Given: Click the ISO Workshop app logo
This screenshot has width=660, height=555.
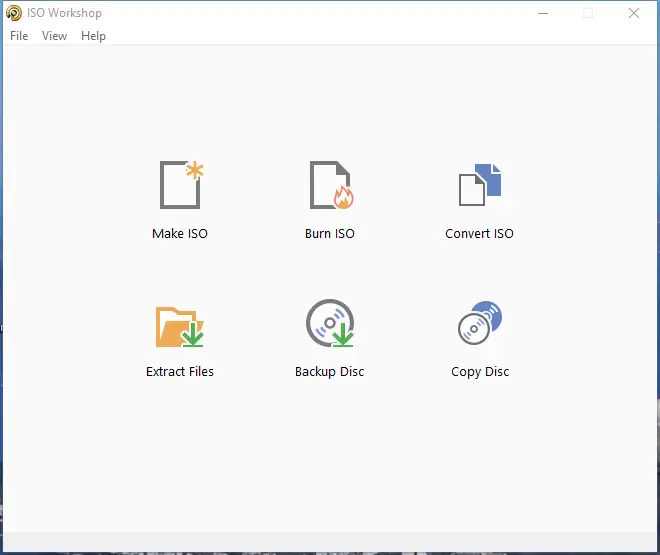Looking at the screenshot, I should point(14,13).
